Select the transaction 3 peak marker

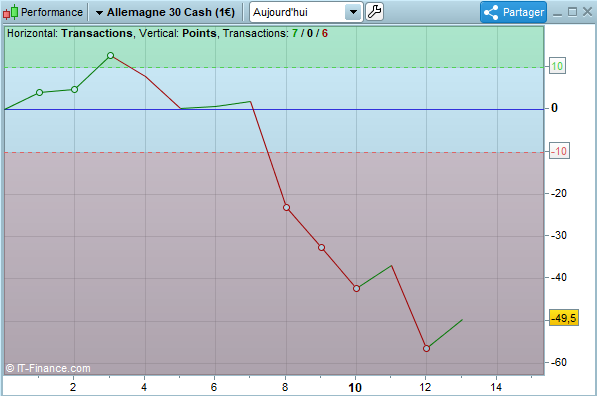(110, 56)
